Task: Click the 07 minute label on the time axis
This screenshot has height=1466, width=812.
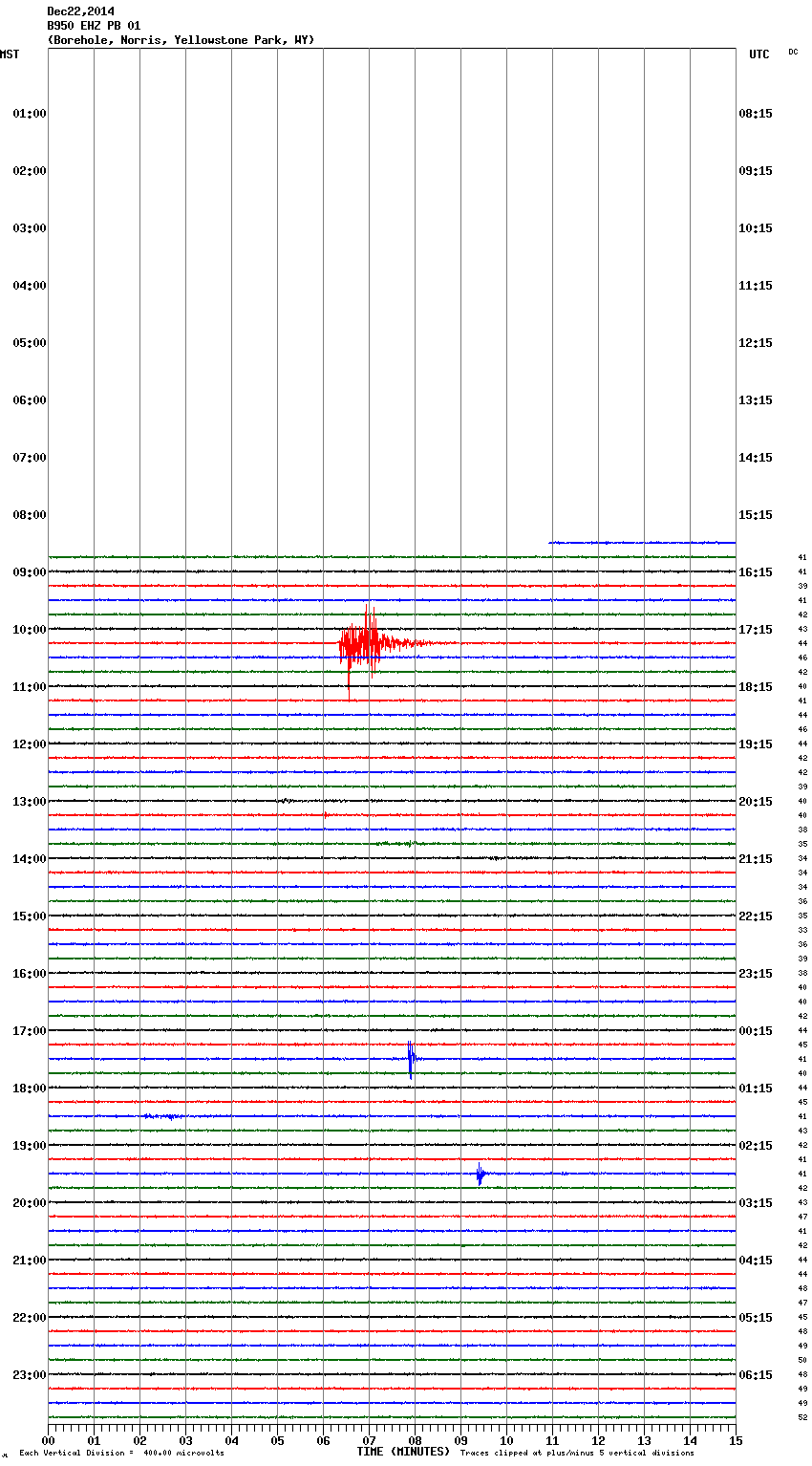Action: pyautogui.click(x=369, y=1441)
